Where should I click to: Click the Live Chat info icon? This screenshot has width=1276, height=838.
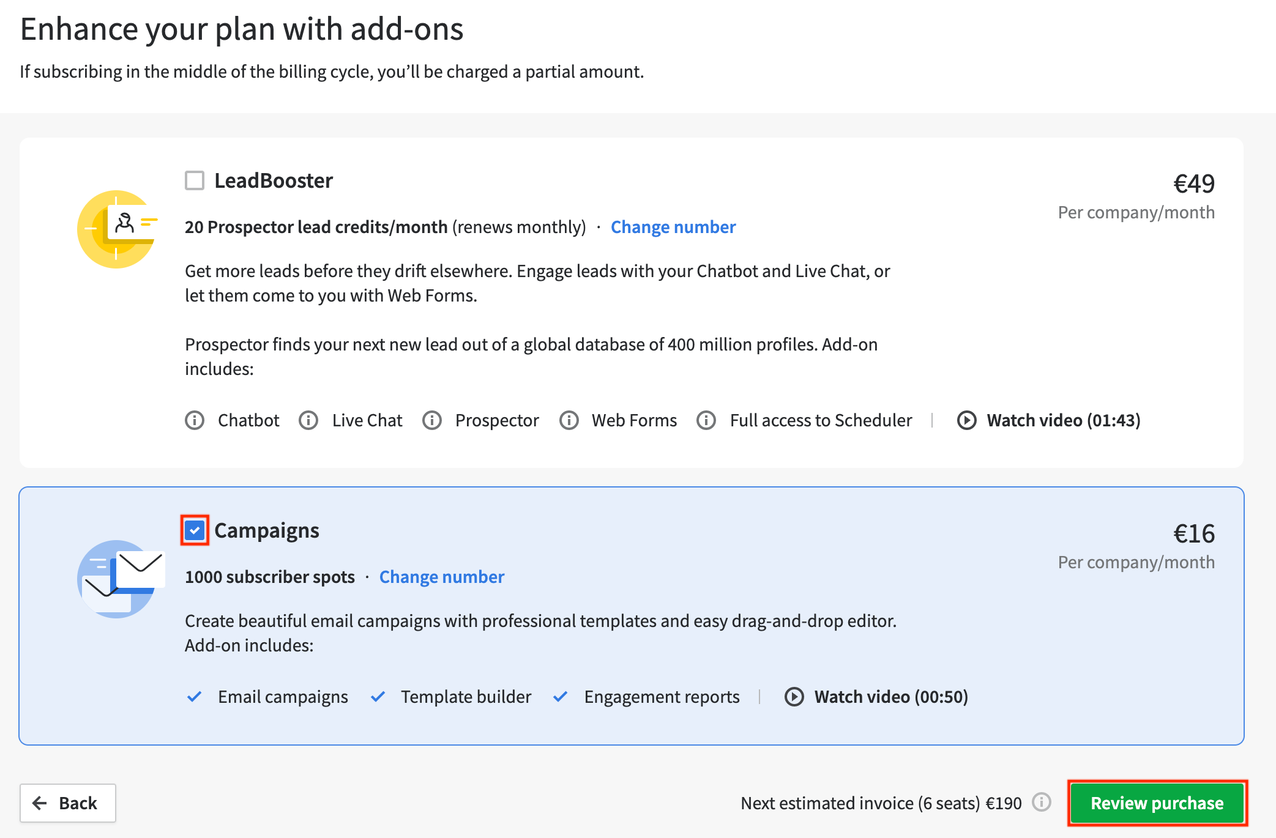(309, 420)
